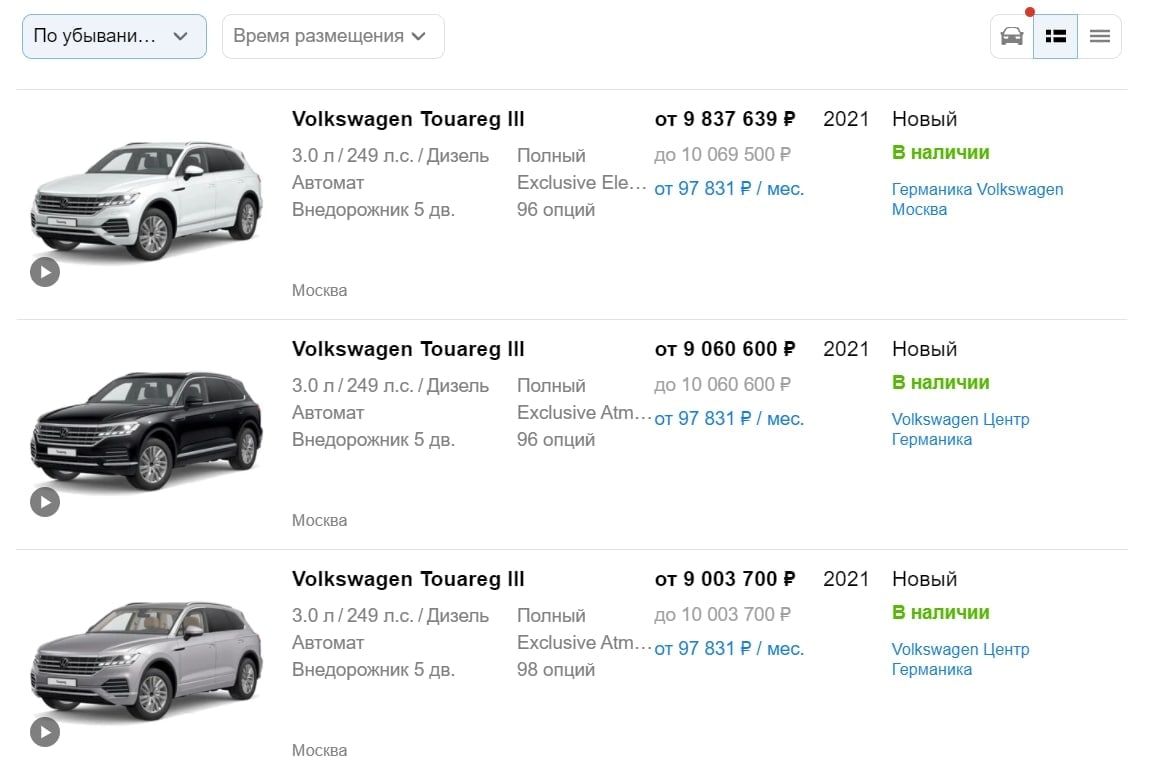Switch to car gallery view icon
Image resolution: width=1149 pixels, height=766 pixels.
[x=1012, y=36]
